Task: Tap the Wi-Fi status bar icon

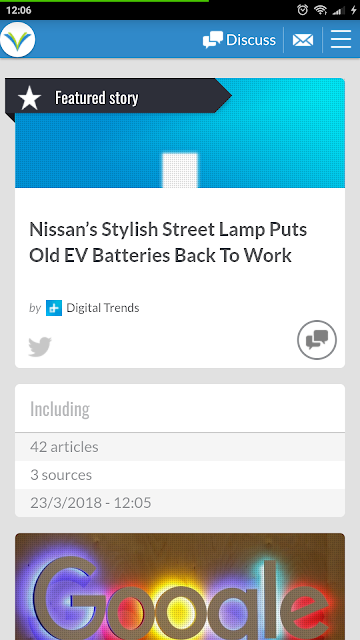Action: click(320, 10)
